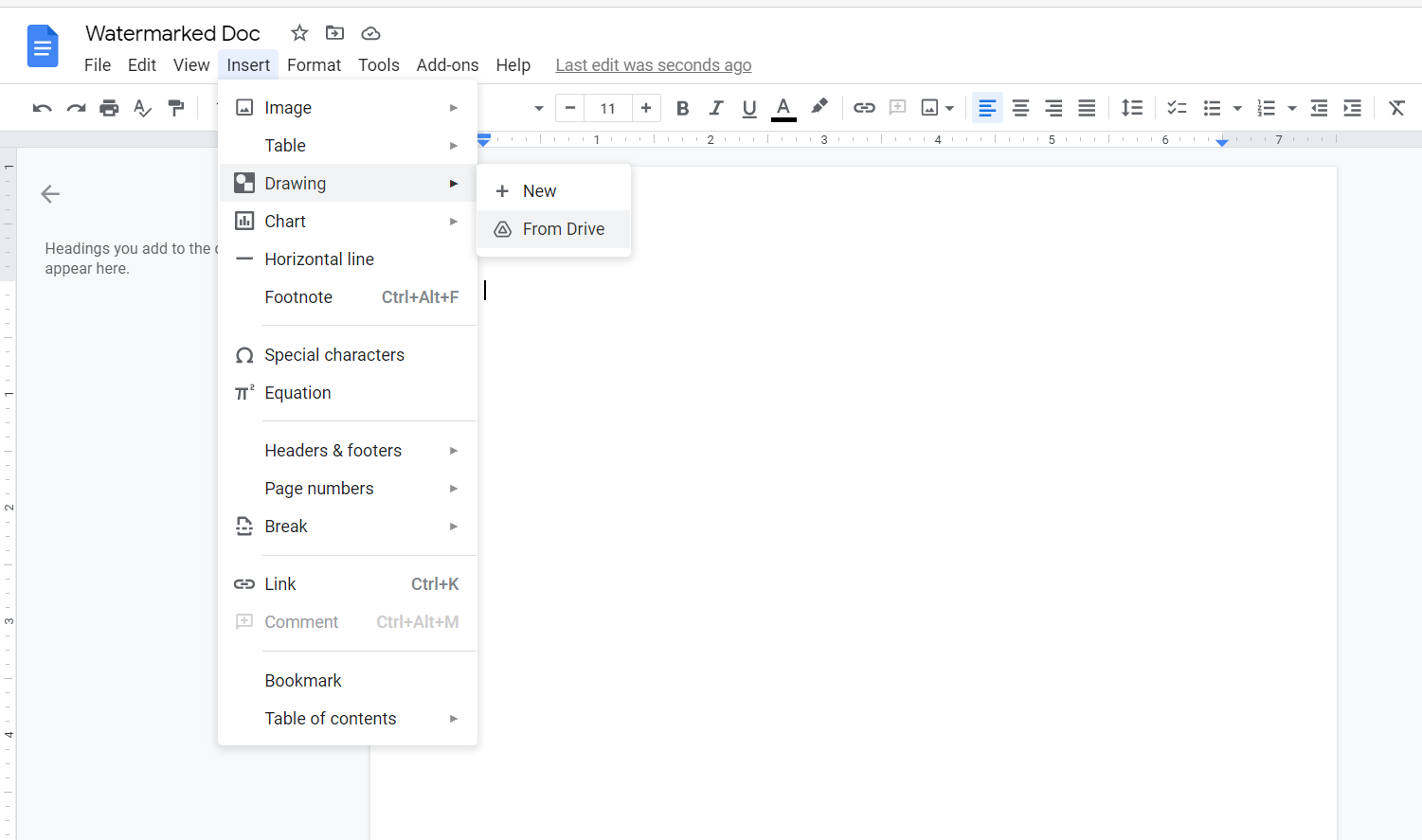The image size is (1422, 840).
Task: Open the bulleted list options dropdown arrow
Action: click(1237, 109)
